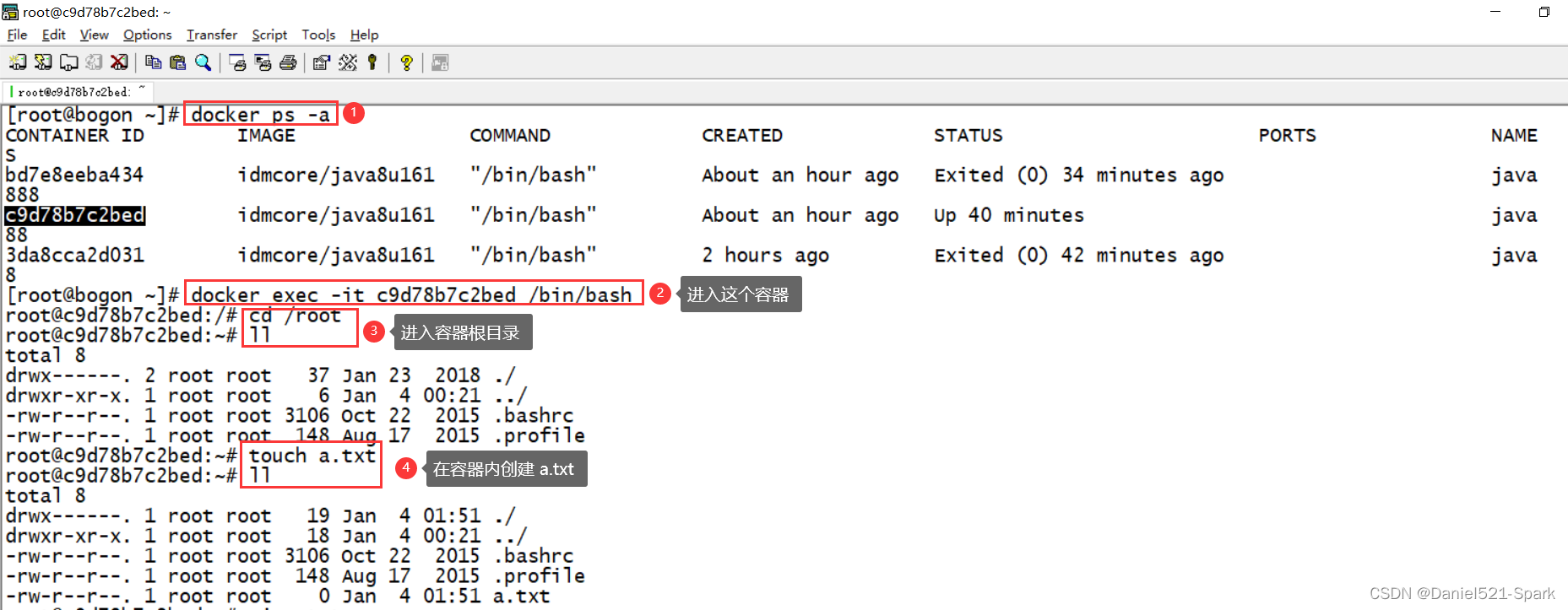
Task: Click image name in the 3da8cca2d031 row
Action: point(336,255)
